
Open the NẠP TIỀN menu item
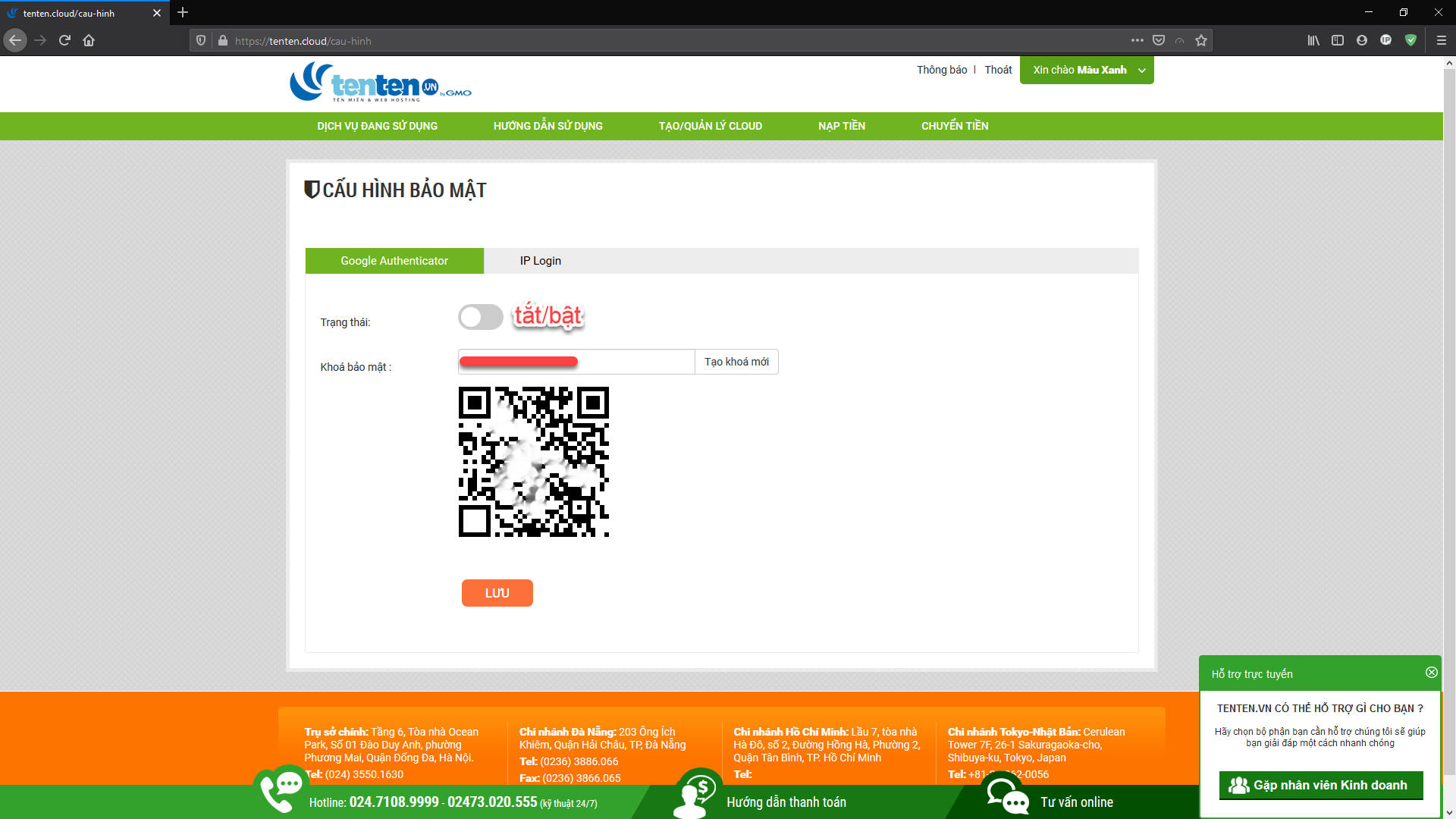coord(842,126)
